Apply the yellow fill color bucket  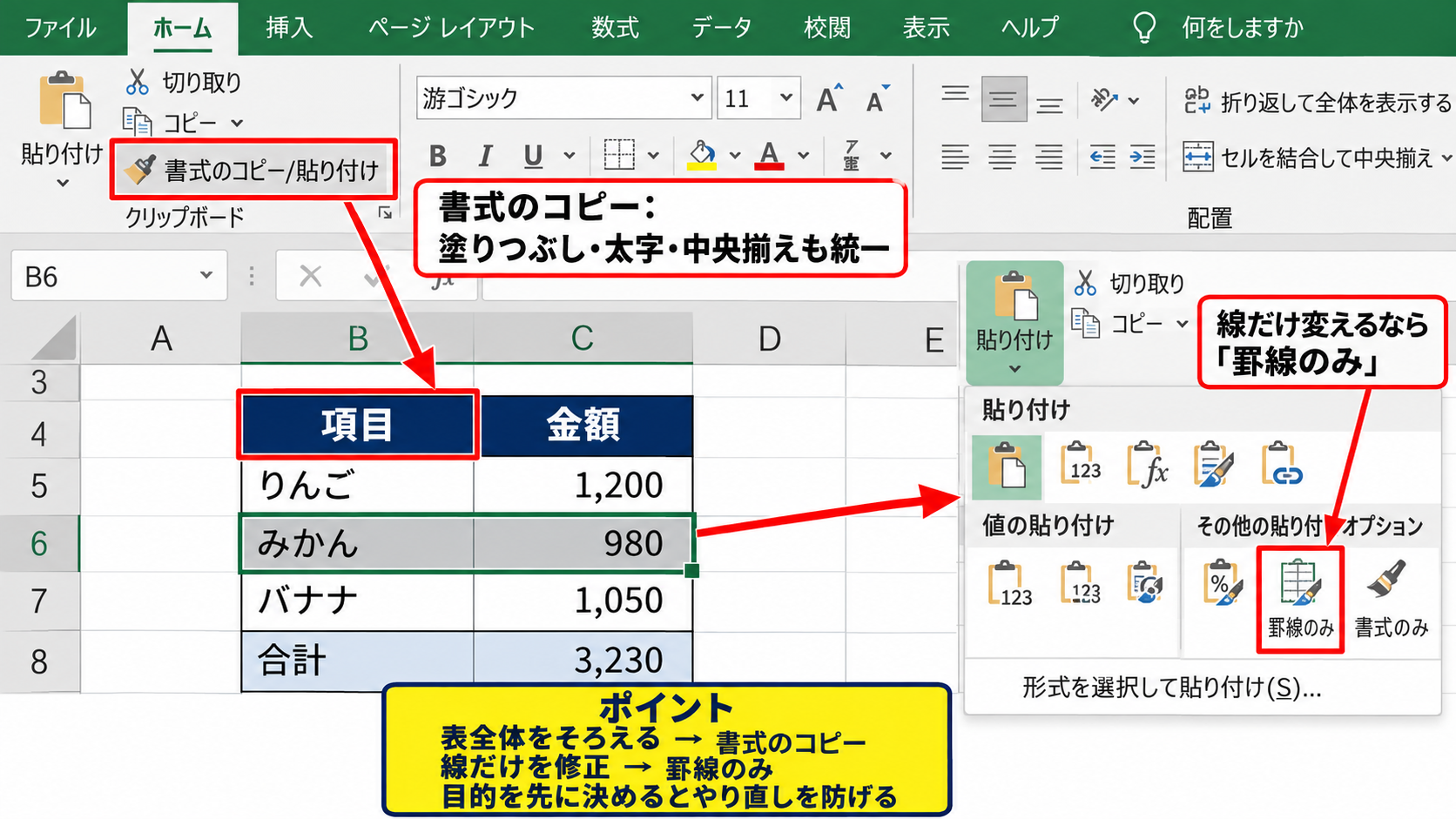pos(702,155)
